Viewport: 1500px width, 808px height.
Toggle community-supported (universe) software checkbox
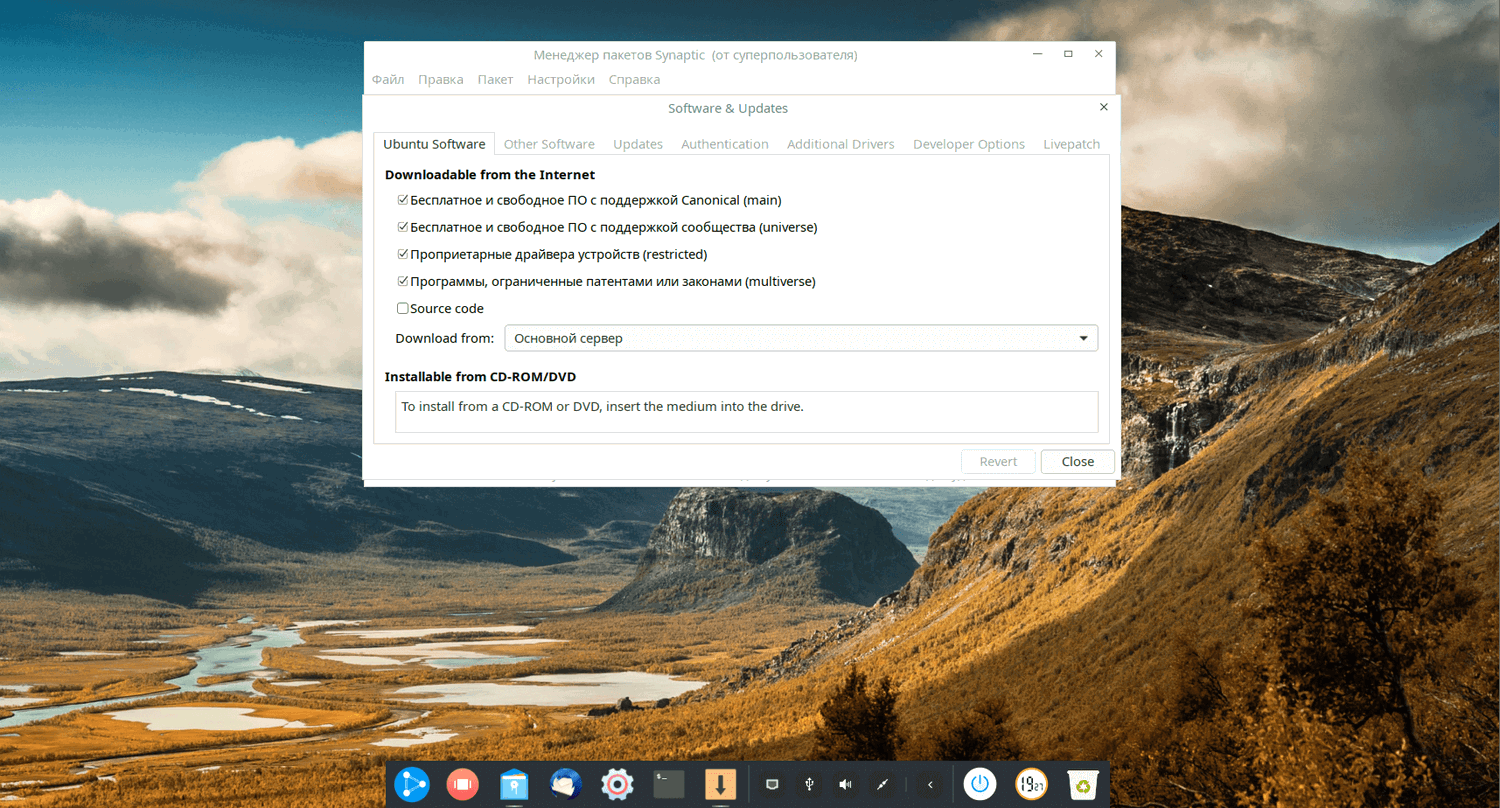[403, 227]
